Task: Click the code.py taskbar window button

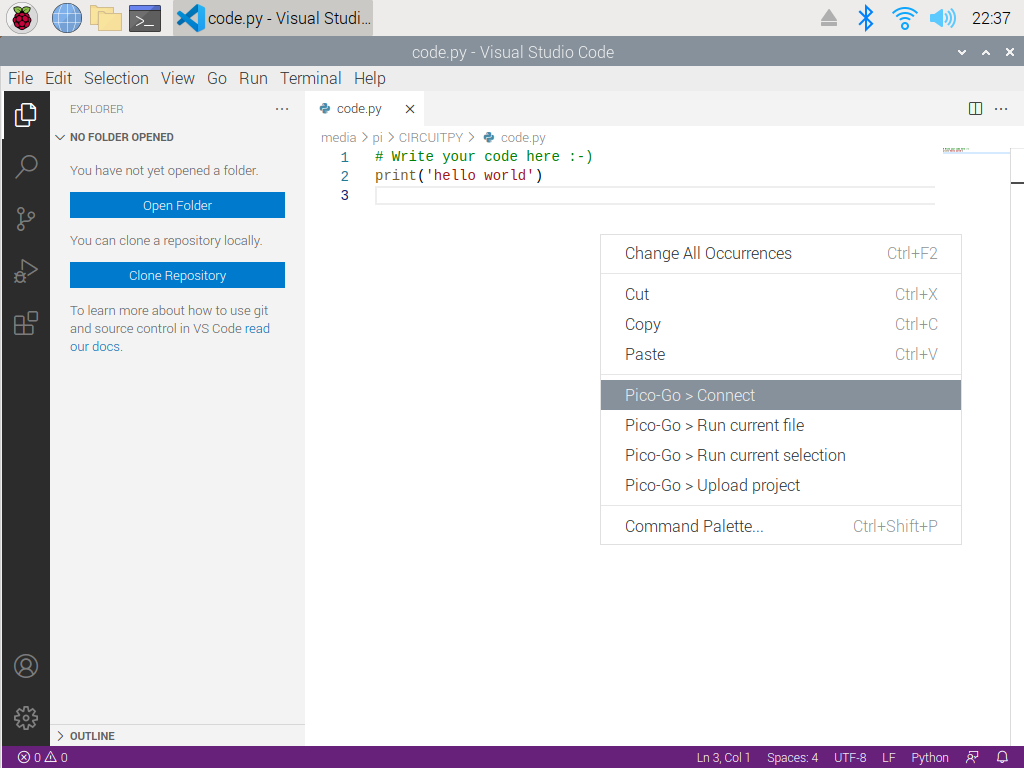Action: click(x=273, y=18)
